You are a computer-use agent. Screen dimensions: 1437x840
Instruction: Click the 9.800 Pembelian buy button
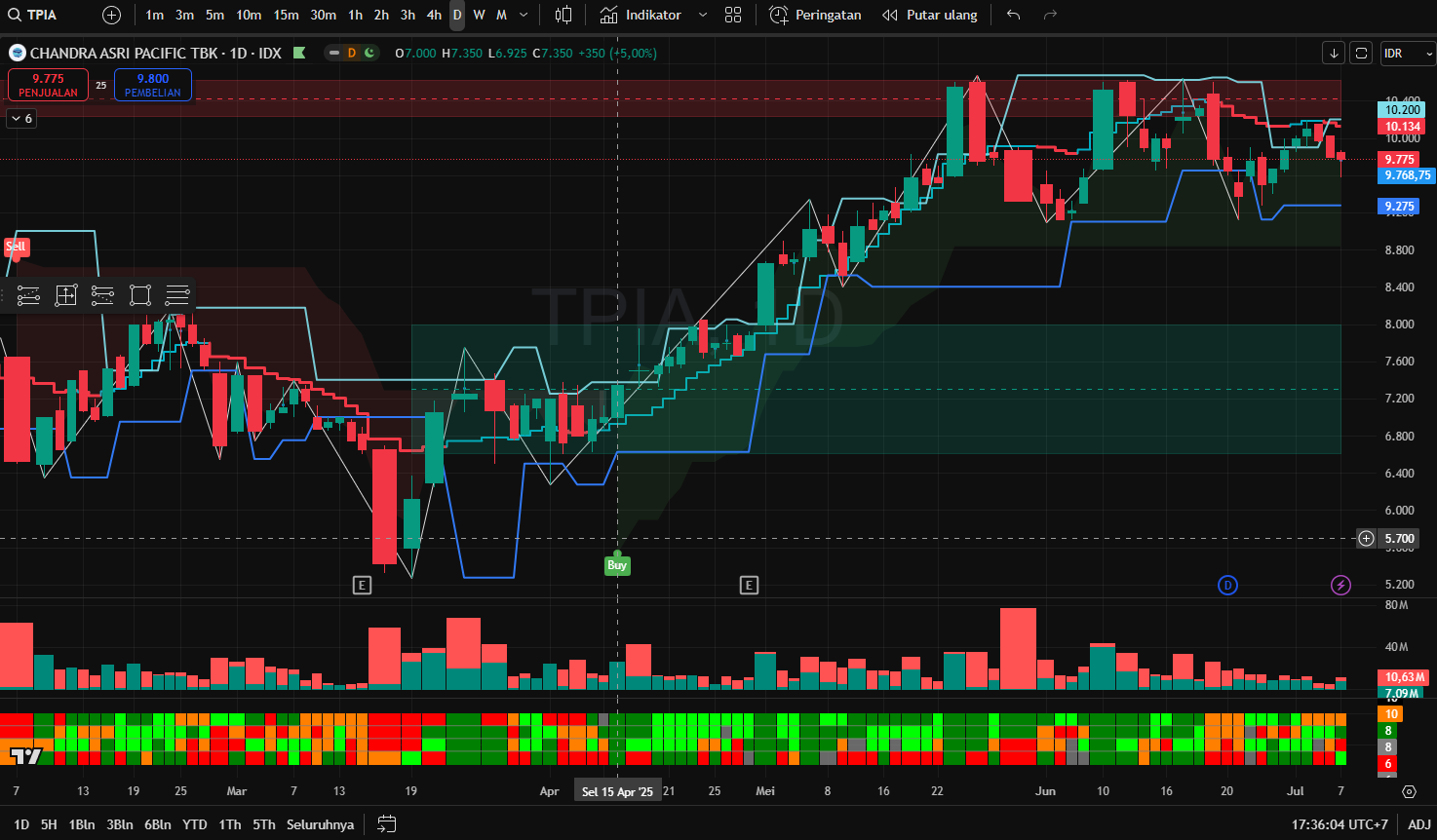153,85
